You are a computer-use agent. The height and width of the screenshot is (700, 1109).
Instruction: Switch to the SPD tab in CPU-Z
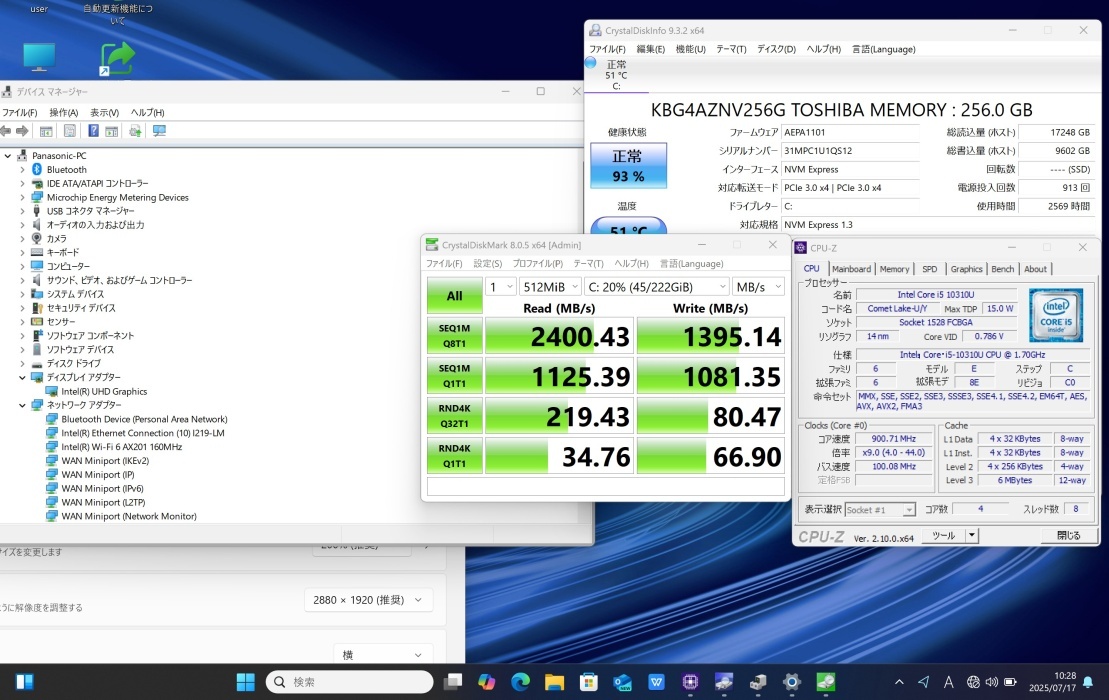(x=929, y=269)
